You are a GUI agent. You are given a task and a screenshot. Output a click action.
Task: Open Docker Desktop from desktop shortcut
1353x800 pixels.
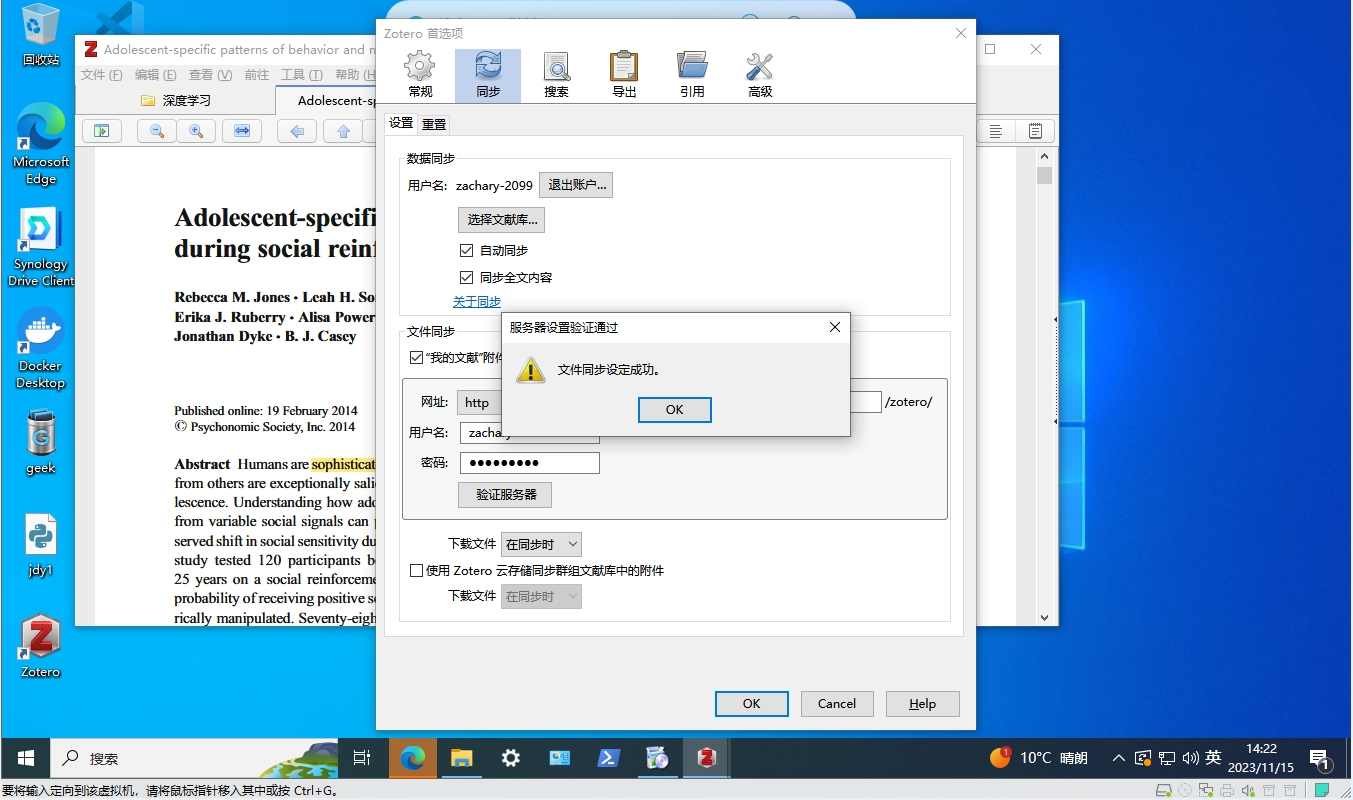point(40,348)
